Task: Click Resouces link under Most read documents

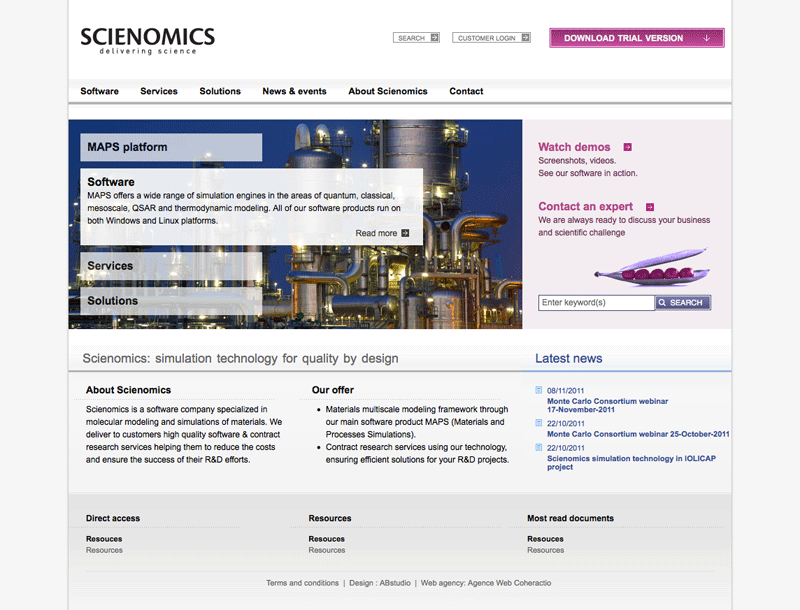Action: [545, 539]
